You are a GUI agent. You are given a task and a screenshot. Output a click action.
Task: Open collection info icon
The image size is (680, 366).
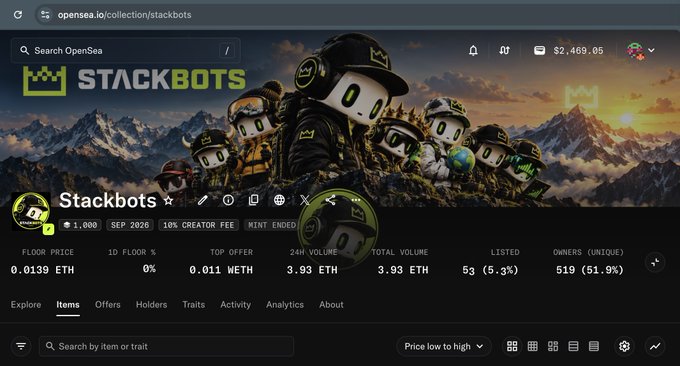[x=228, y=200]
